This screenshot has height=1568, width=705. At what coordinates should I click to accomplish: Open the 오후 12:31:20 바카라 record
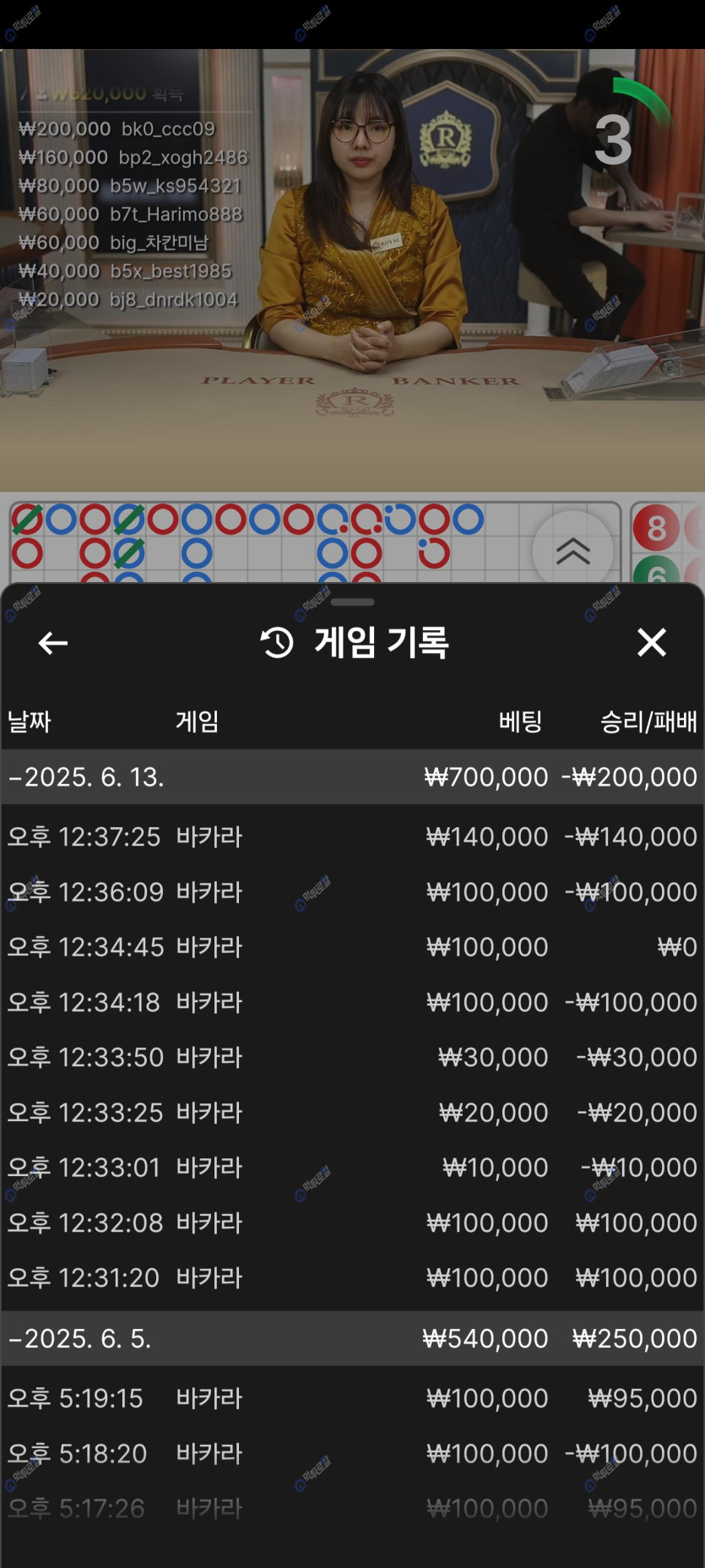(353, 1277)
